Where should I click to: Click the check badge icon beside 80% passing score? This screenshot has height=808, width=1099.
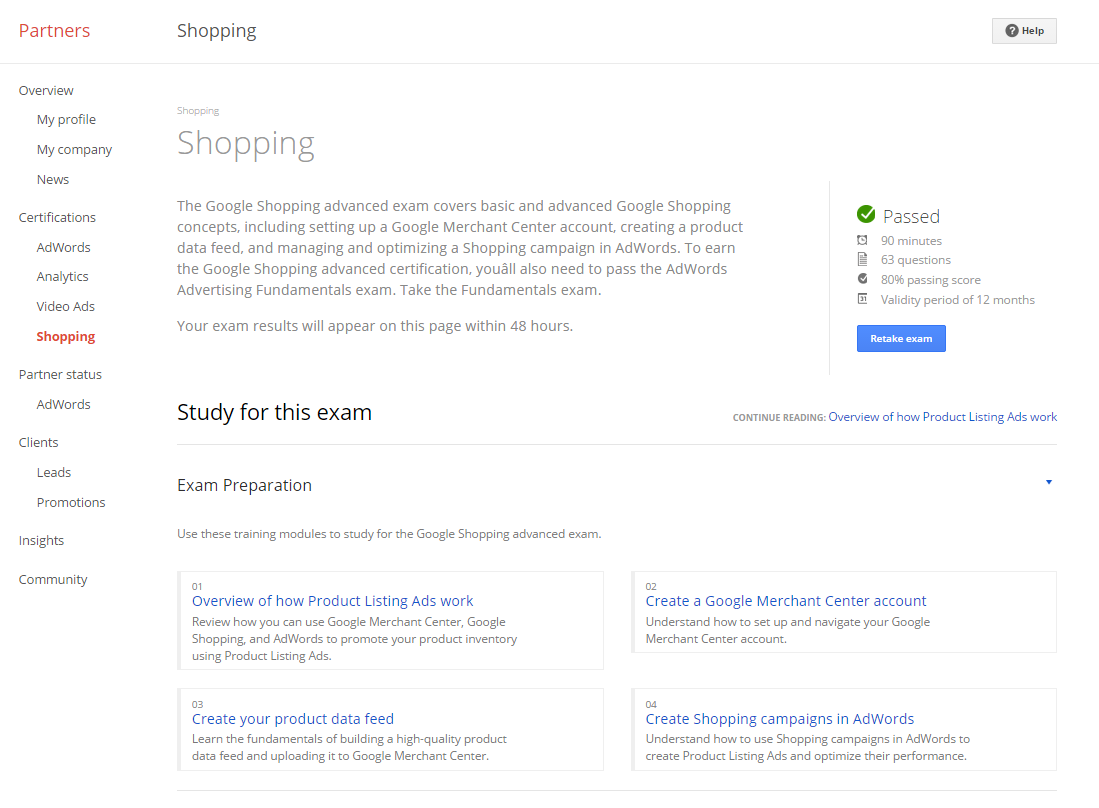click(x=862, y=279)
